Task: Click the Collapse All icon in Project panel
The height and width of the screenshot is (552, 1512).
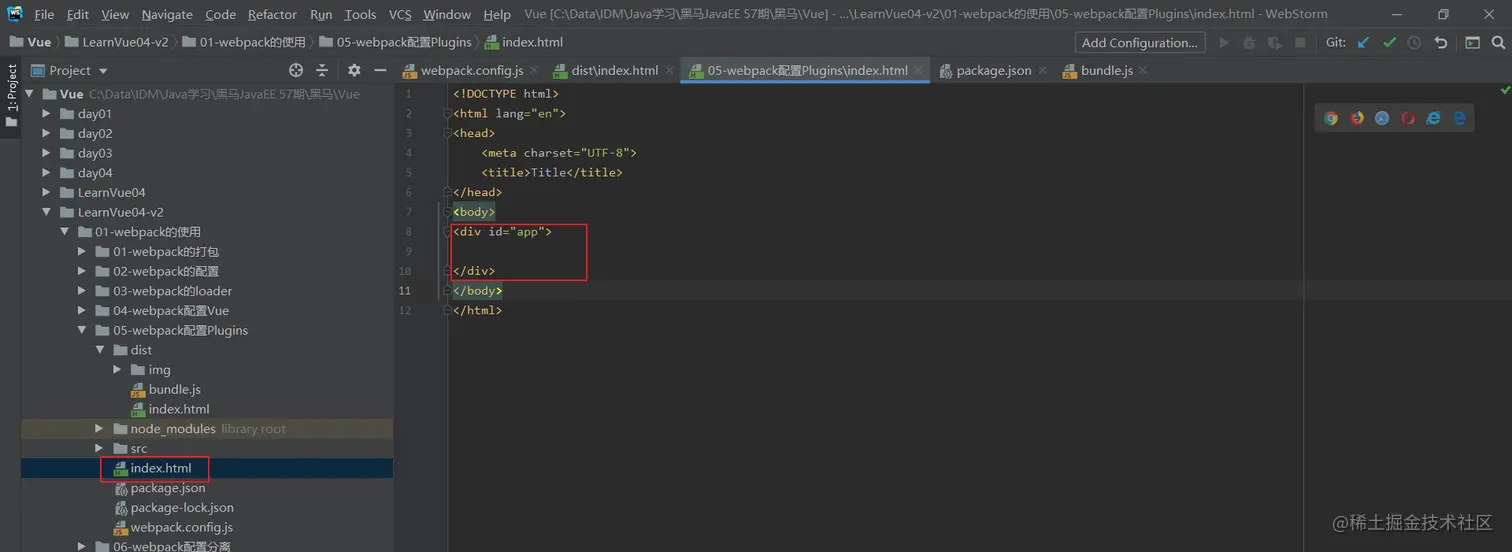Action: click(x=322, y=70)
